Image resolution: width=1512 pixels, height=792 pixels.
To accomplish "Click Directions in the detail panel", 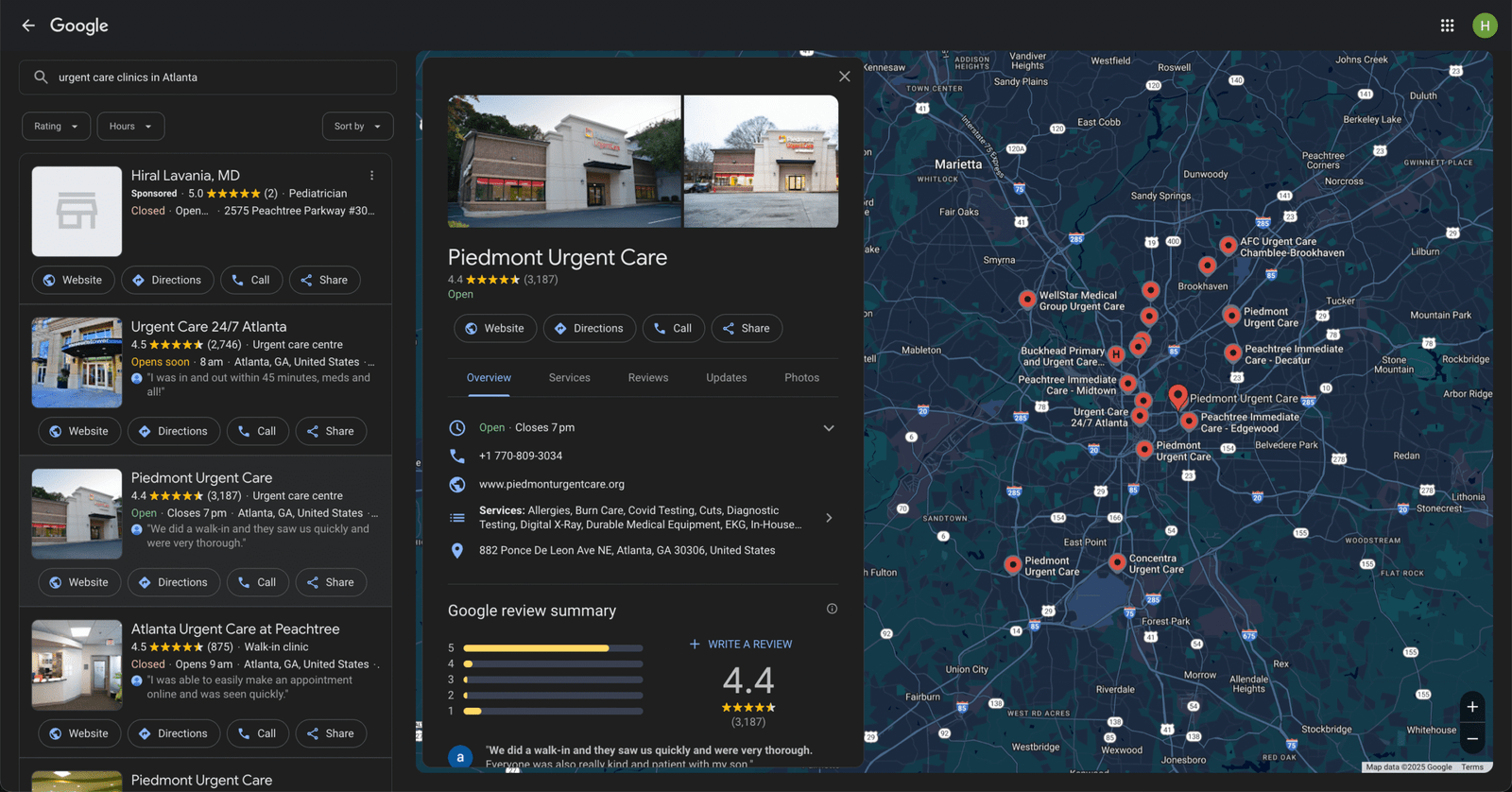I will tap(589, 328).
